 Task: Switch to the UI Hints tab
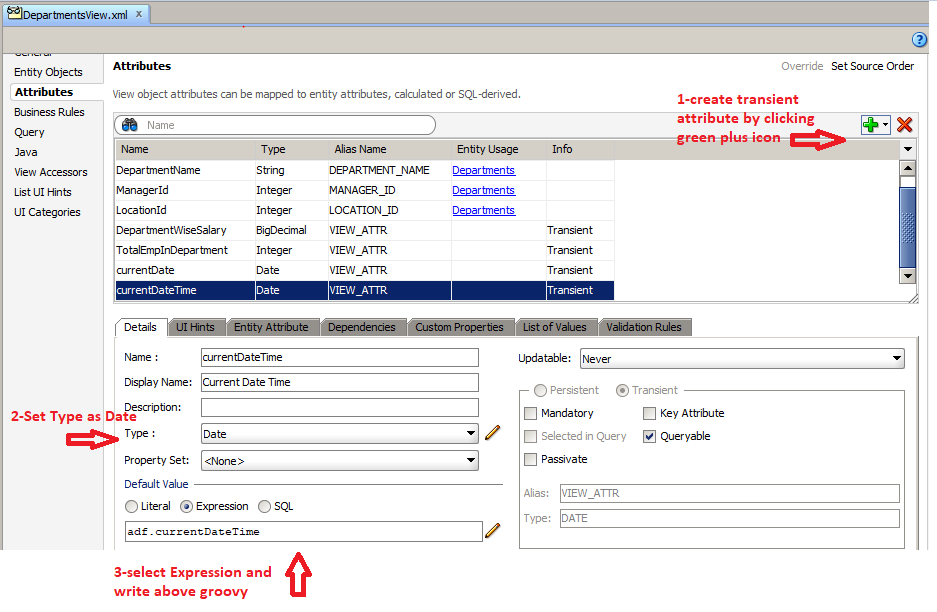[x=195, y=327]
